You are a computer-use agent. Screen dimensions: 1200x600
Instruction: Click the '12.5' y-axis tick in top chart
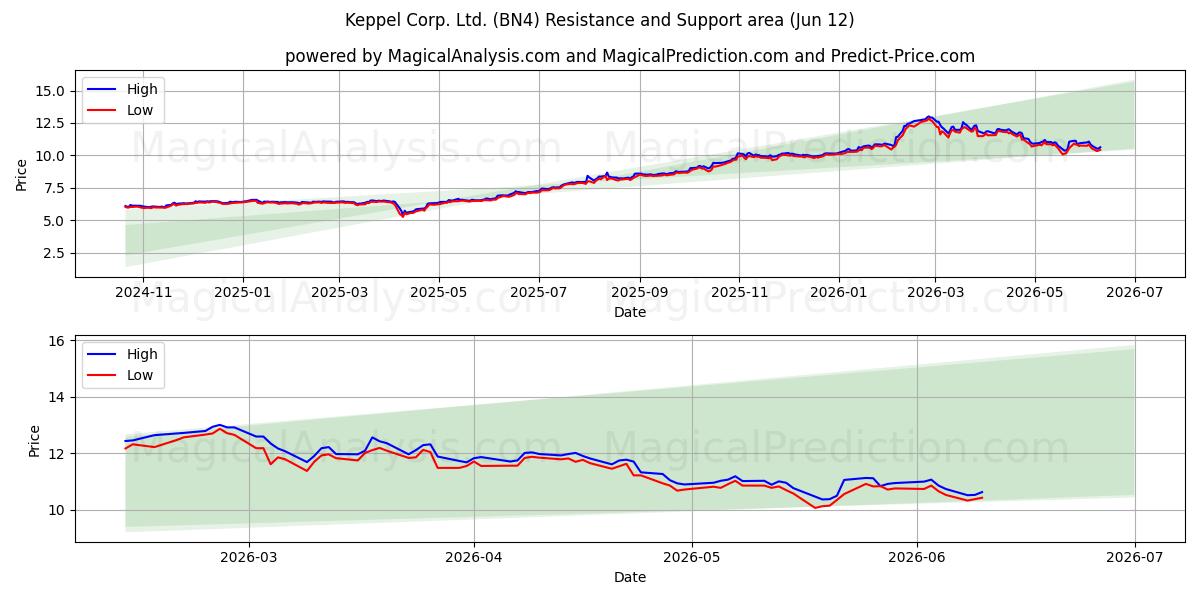pos(52,123)
